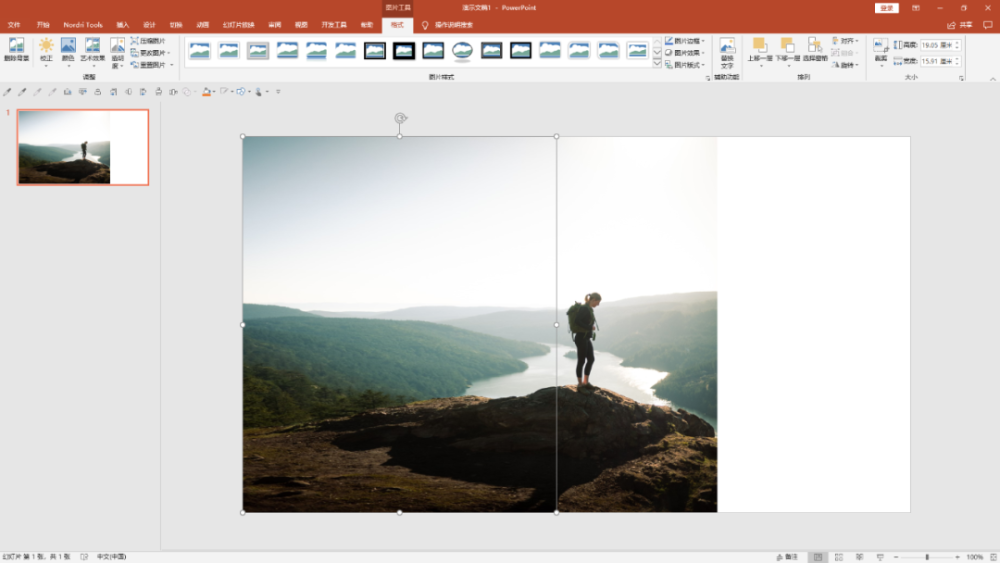1000x563 pixels.
Task: Click the Sign in (登录) button
Action: point(886,8)
